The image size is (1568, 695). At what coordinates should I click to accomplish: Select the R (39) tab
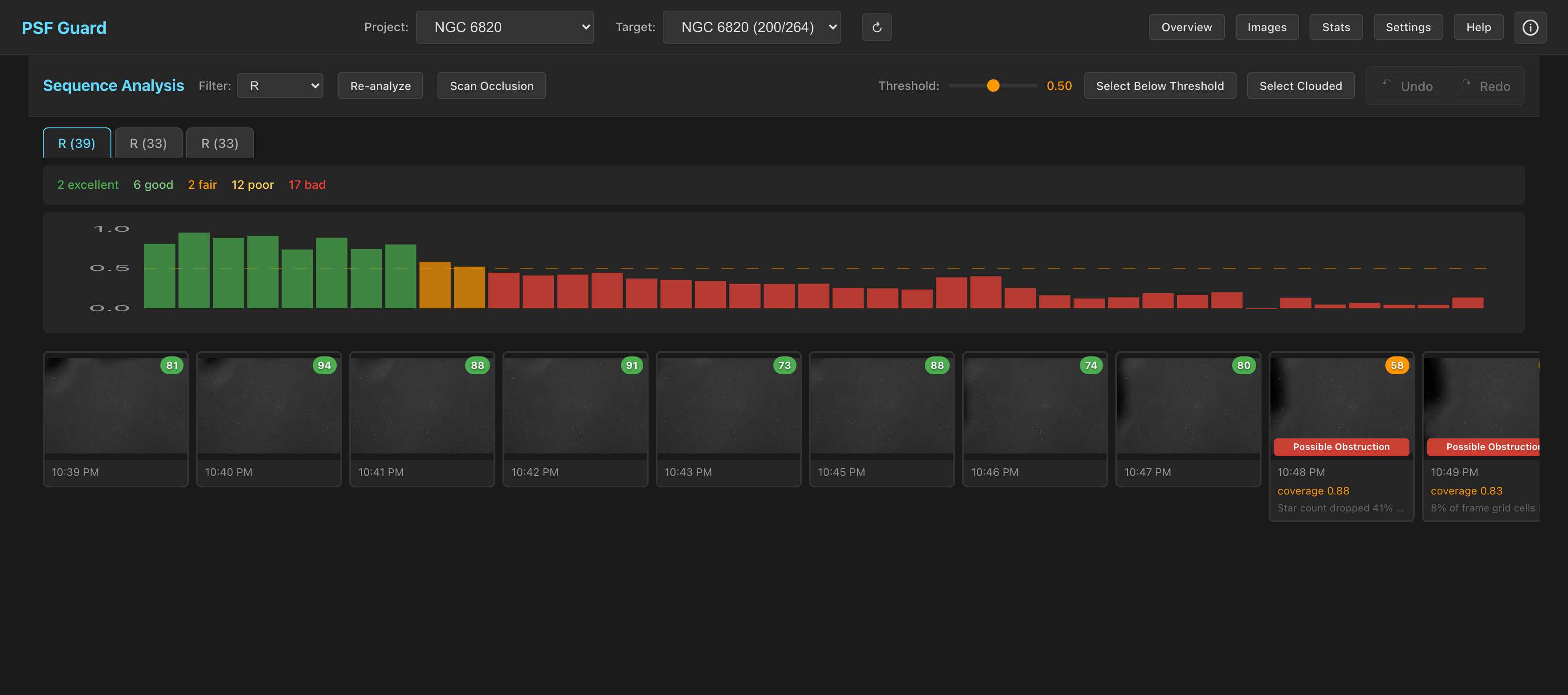[x=77, y=143]
